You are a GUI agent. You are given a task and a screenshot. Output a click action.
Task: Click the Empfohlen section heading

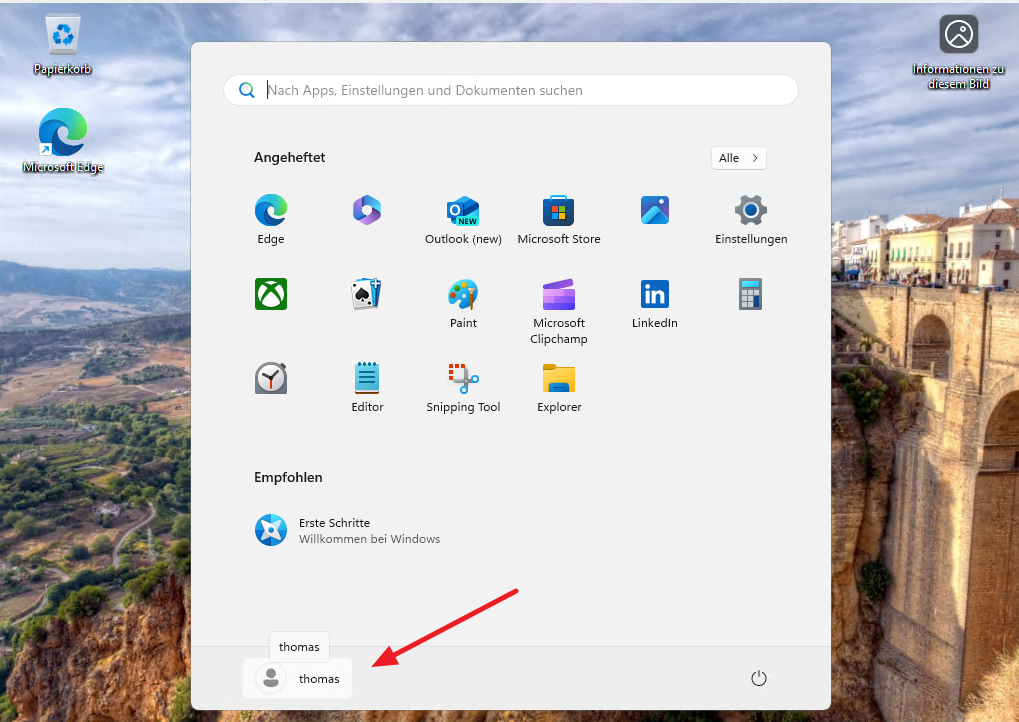(x=288, y=477)
